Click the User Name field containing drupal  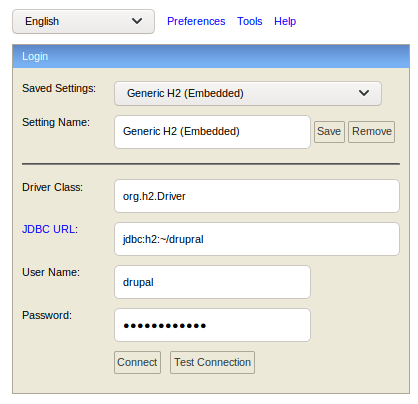pos(212,282)
